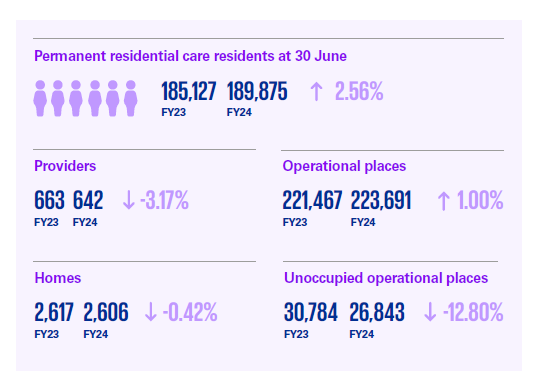Screen dimensions: 538x389
Task: Click the up arrow beside 2.56%
Action: point(316,92)
